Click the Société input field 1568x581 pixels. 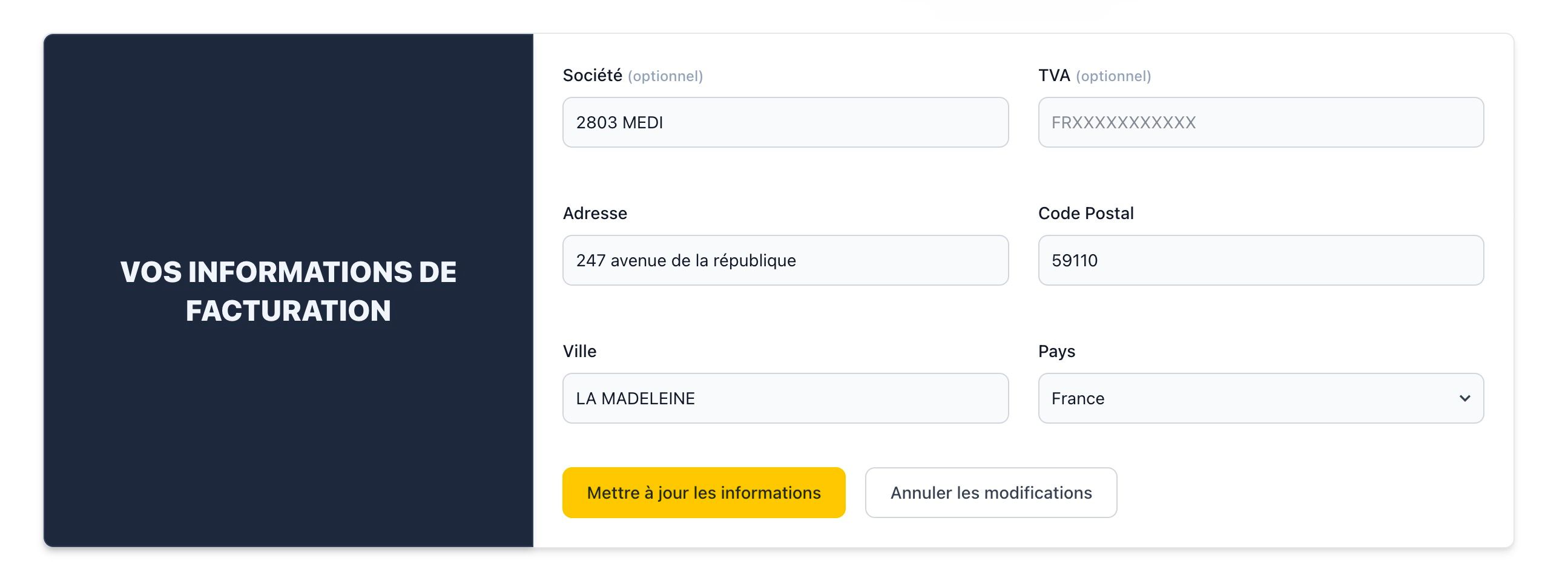point(785,122)
